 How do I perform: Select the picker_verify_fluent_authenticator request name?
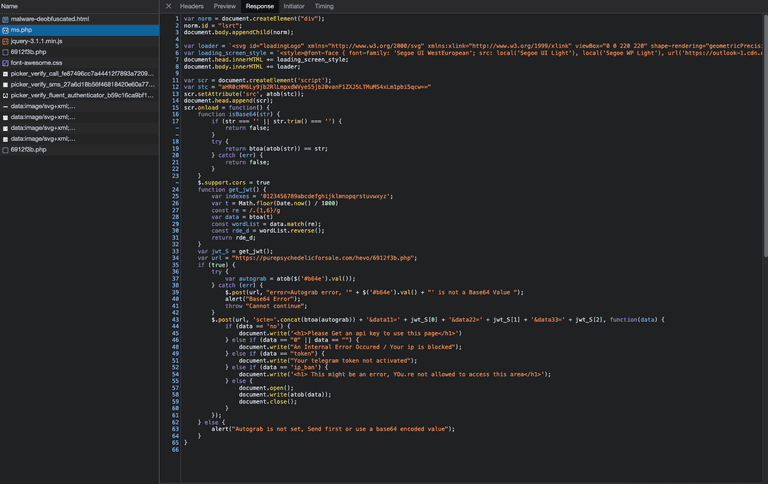(82, 95)
